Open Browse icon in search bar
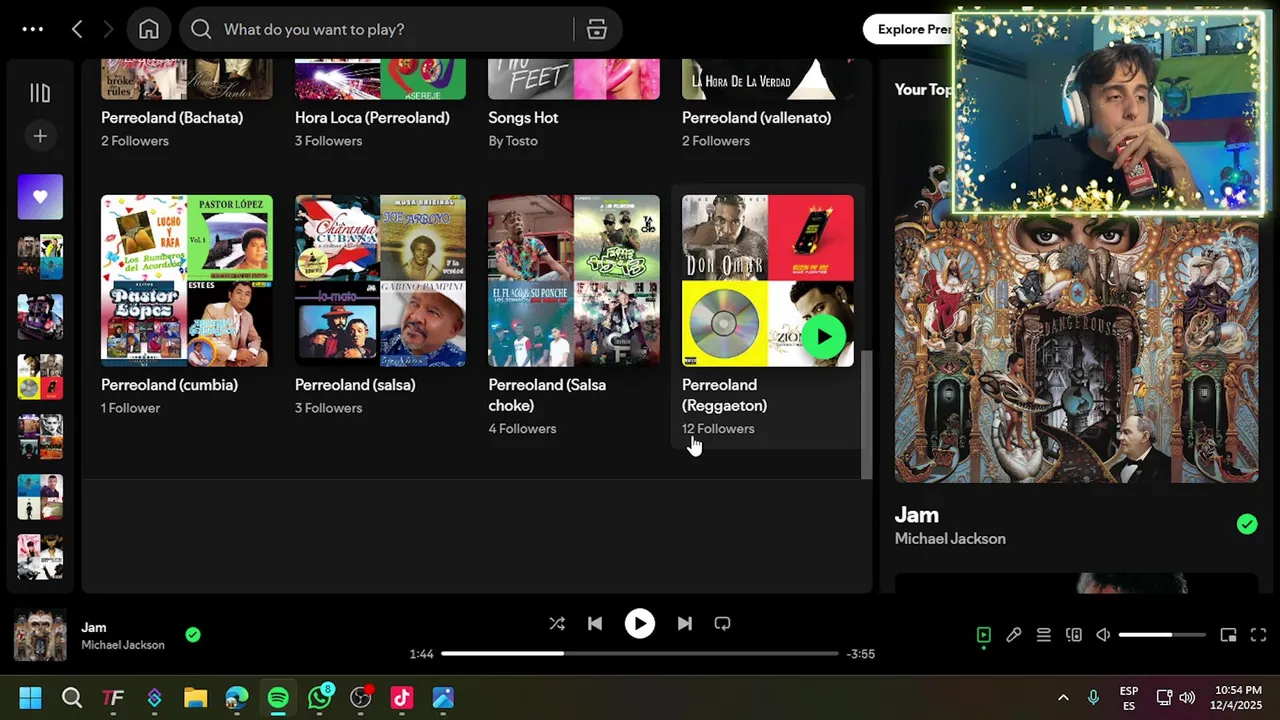1280x720 pixels. tap(597, 29)
